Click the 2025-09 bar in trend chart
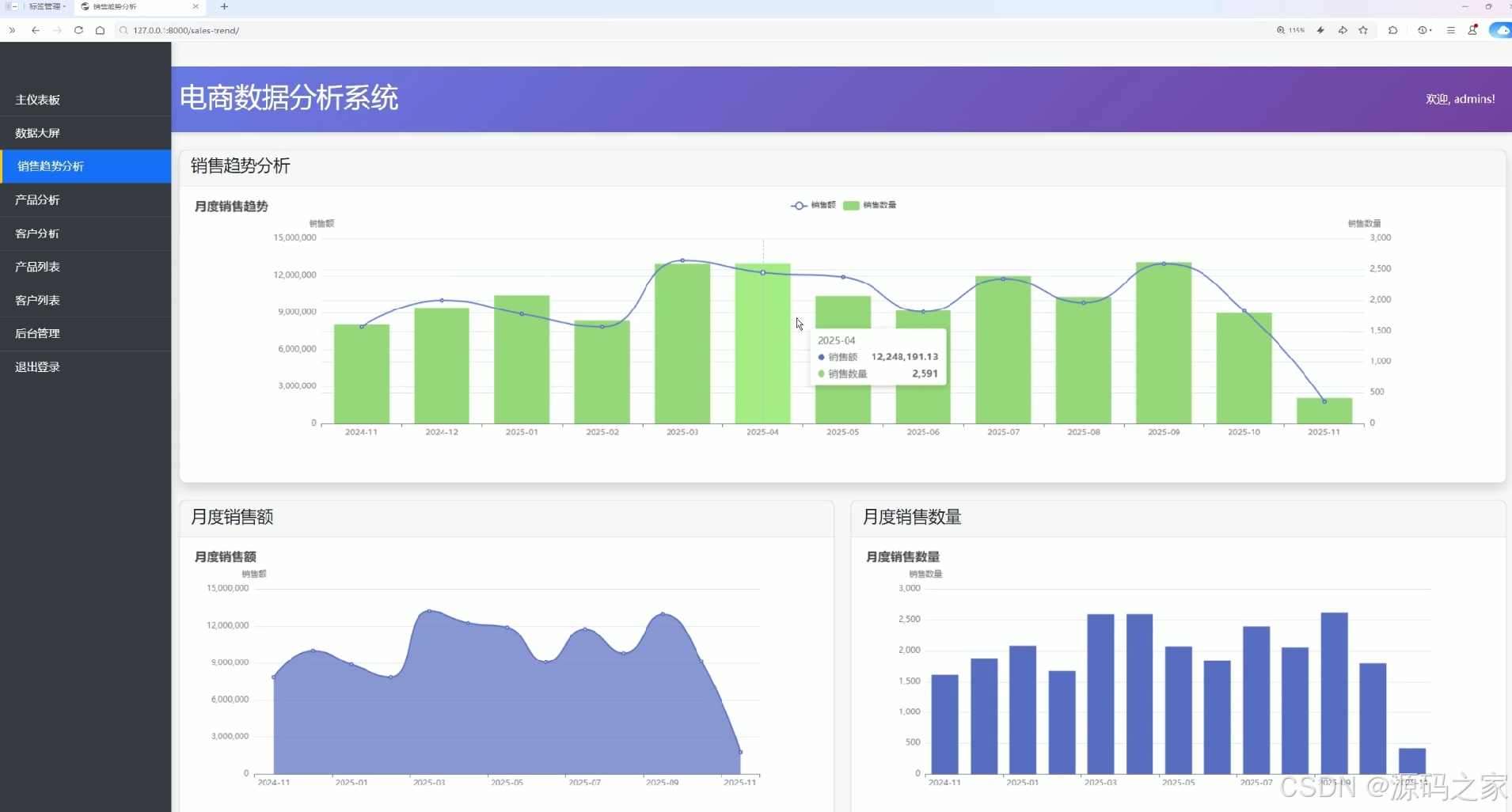Image resolution: width=1512 pixels, height=812 pixels. point(1164,343)
